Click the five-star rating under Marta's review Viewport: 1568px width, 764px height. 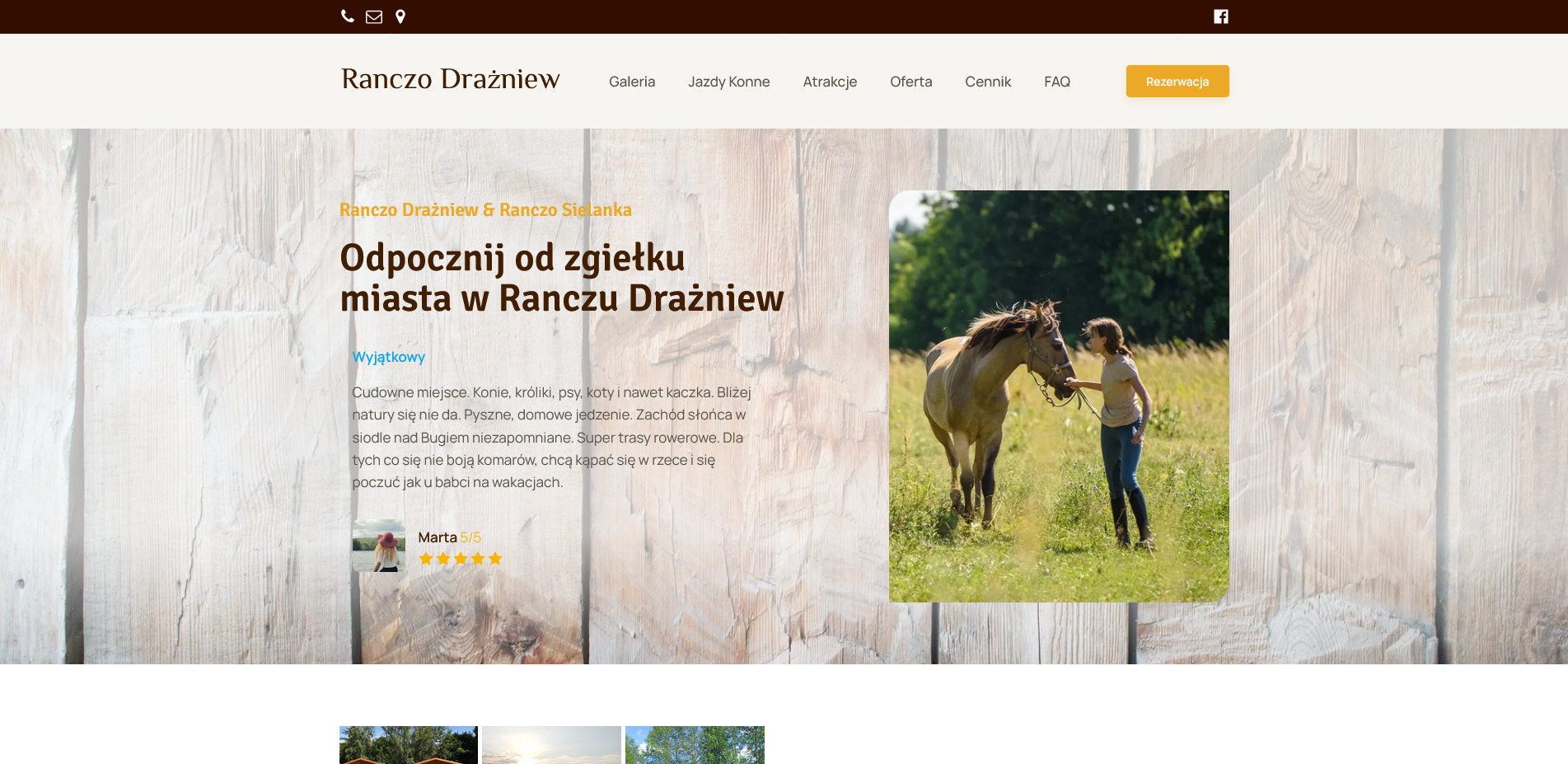(x=460, y=558)
